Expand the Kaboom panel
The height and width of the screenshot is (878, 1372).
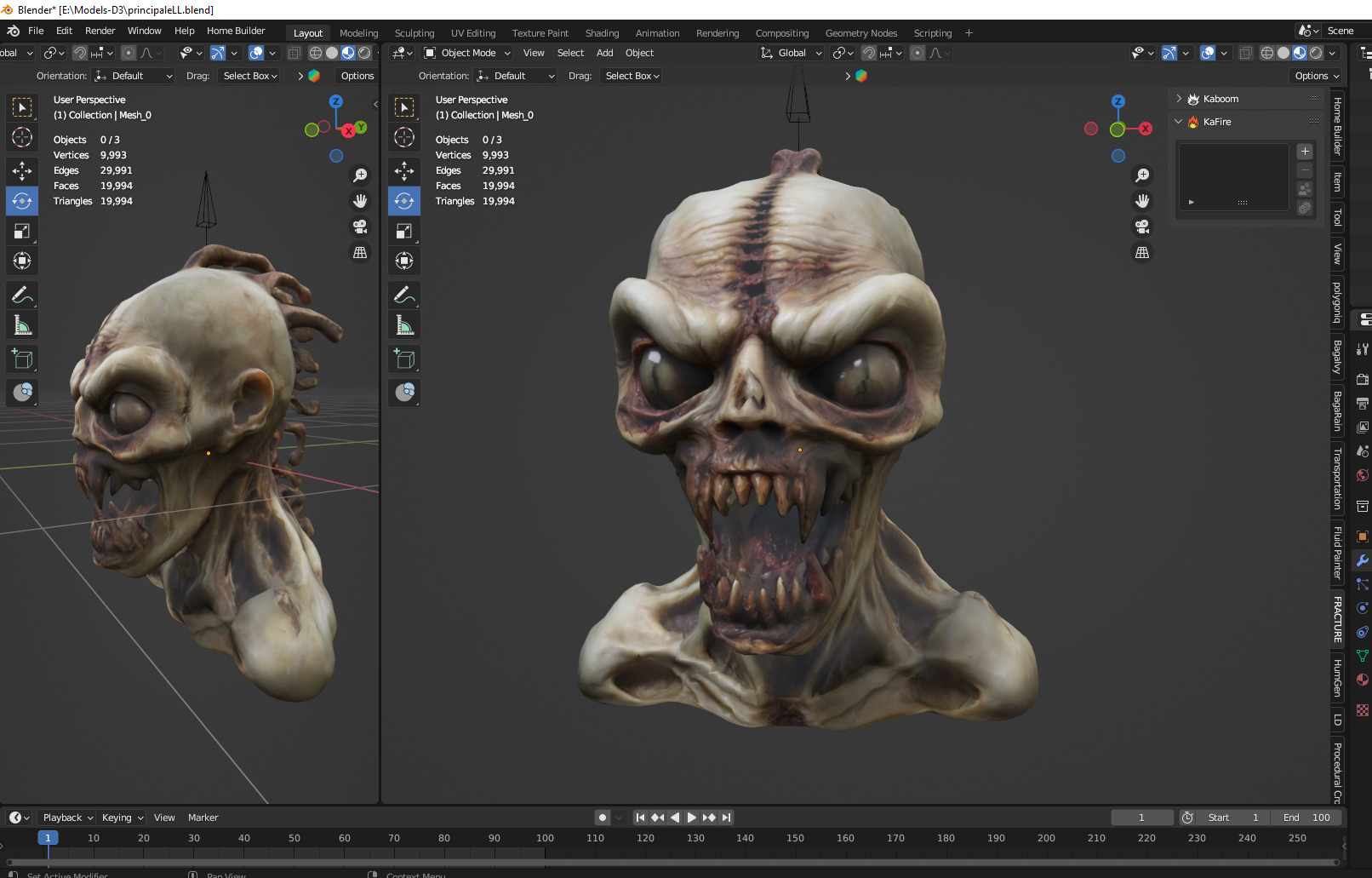point(1179,99)
